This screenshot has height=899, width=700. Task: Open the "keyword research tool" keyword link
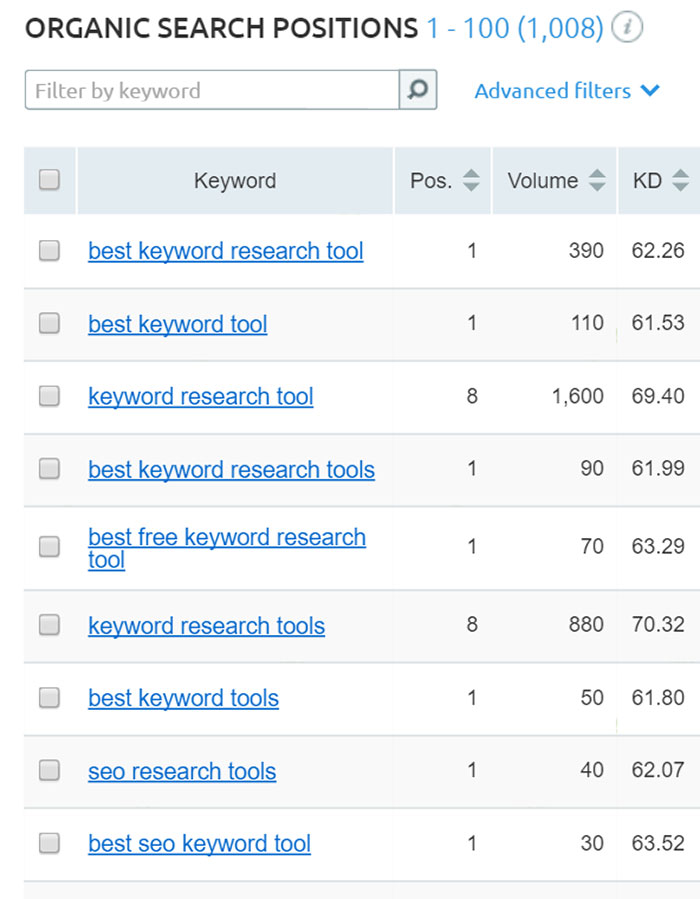(x=200, y=397)
